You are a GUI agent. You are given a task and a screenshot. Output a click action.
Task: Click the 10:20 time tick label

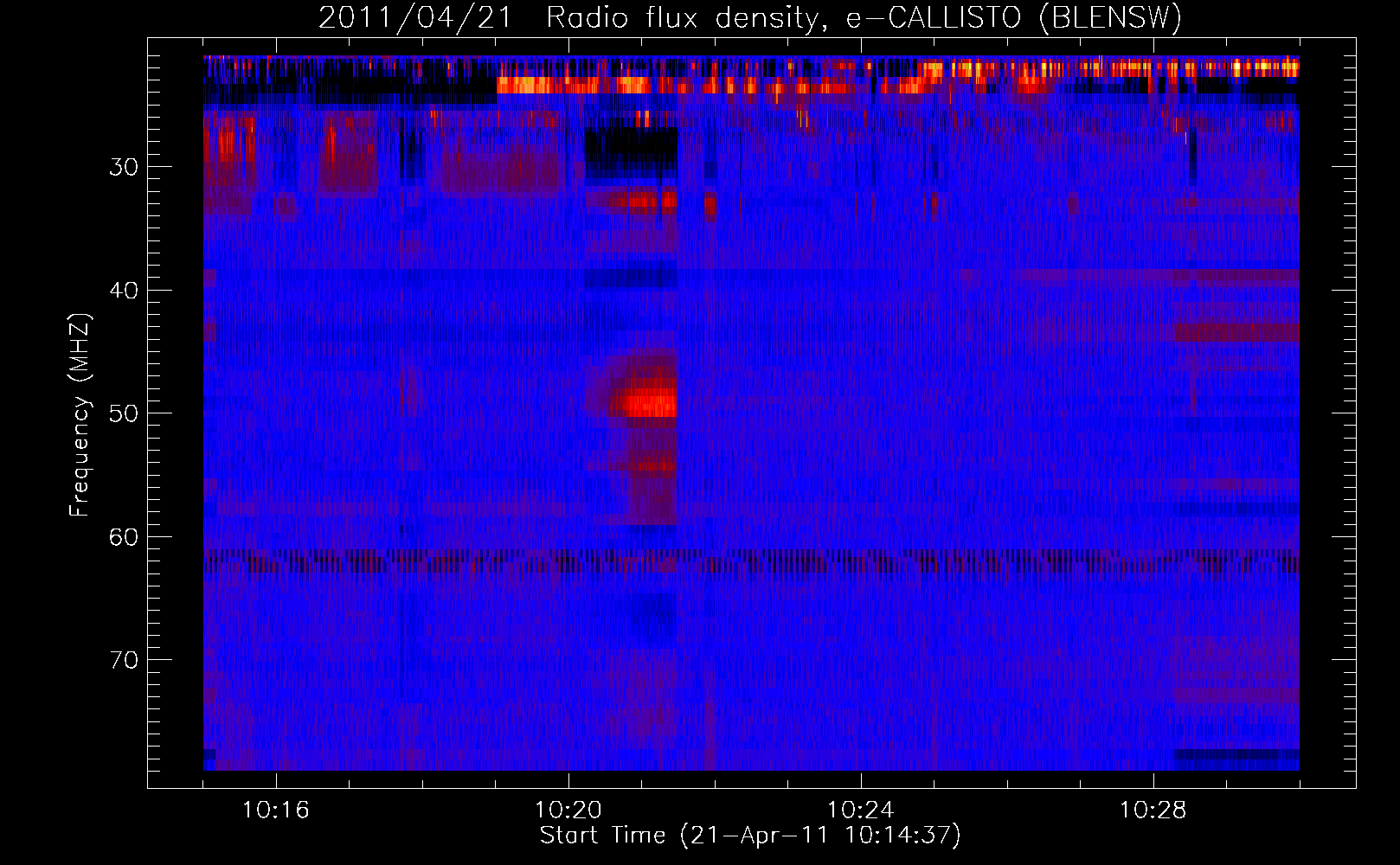pyautogui.click(x=568, y=811)
